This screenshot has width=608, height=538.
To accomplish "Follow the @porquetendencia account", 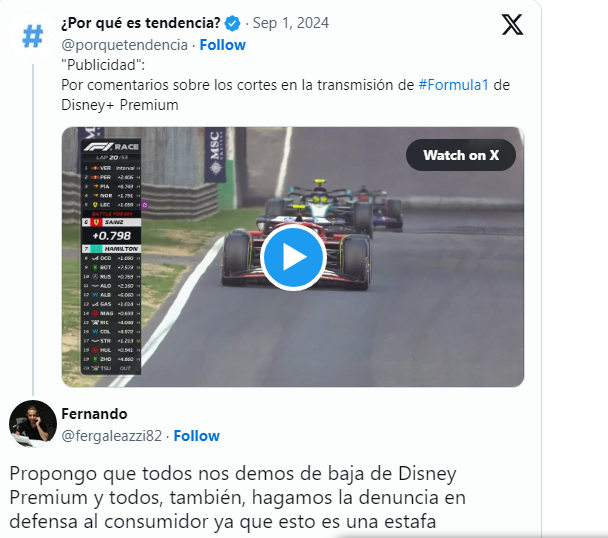I will coord(223,45).
